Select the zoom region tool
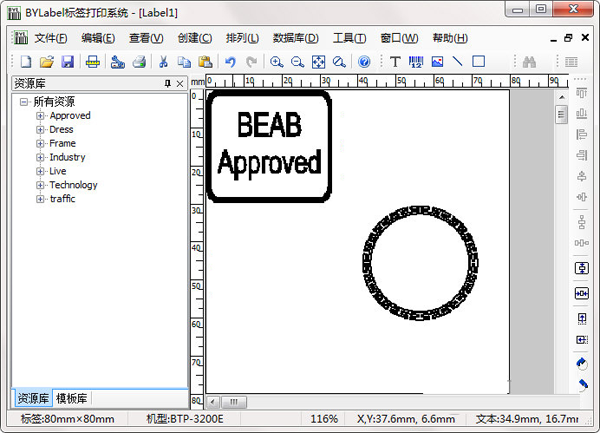This screenshot has width=600, height=433. coord(339,61)
